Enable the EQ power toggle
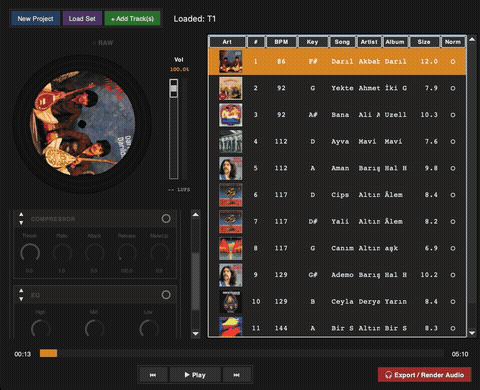Screen dimensions: 480x390 pos(166,295)
